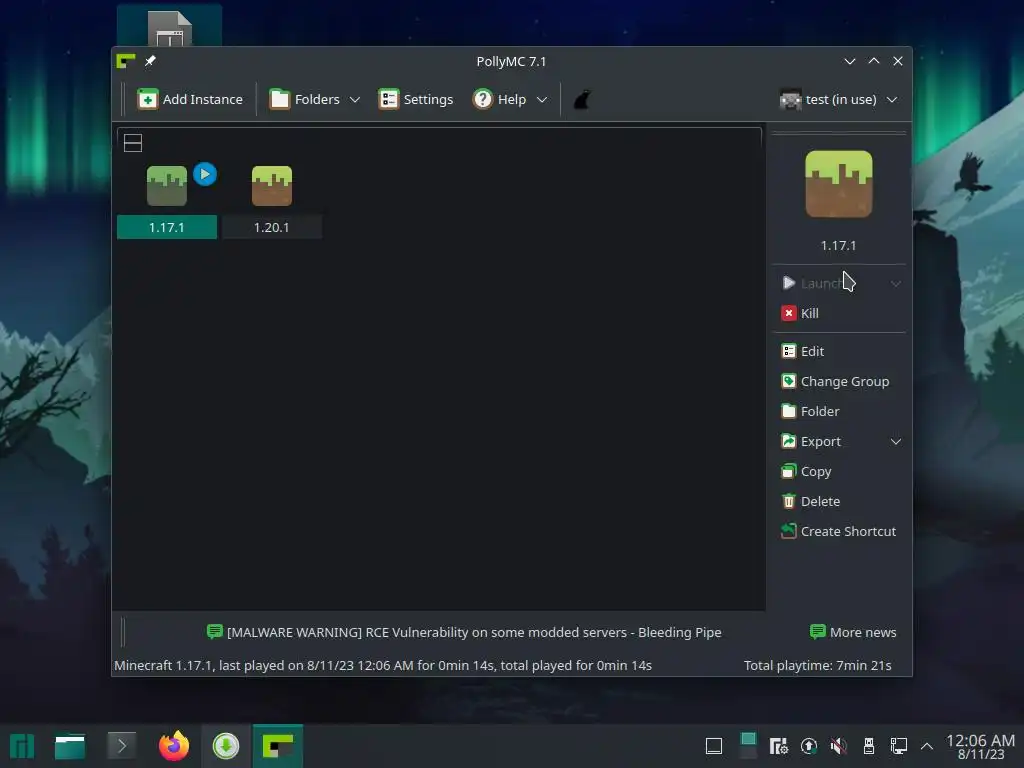Viewport: 1024px width, 768px height.
Task: Click the updates tray icon
Action: 808,746
